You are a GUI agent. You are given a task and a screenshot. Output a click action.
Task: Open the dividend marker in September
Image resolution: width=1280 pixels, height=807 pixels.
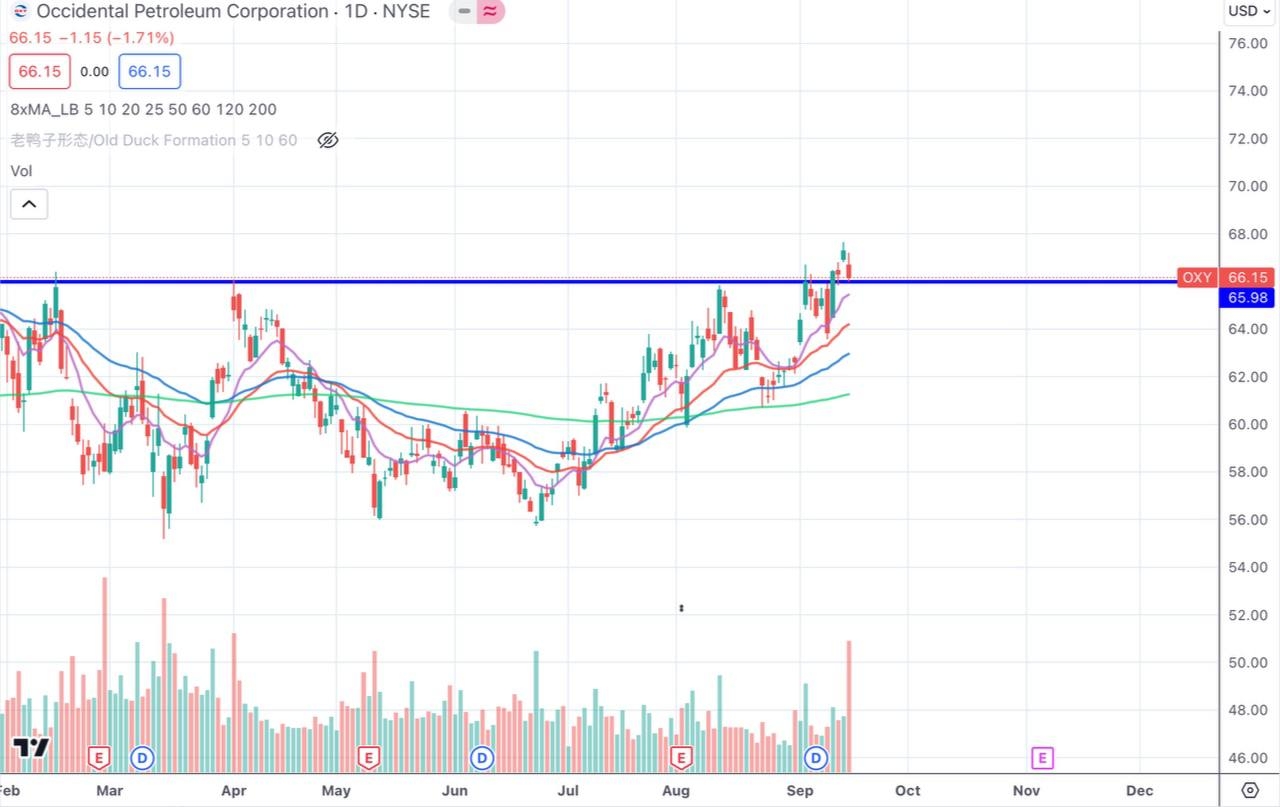(816, 758)
